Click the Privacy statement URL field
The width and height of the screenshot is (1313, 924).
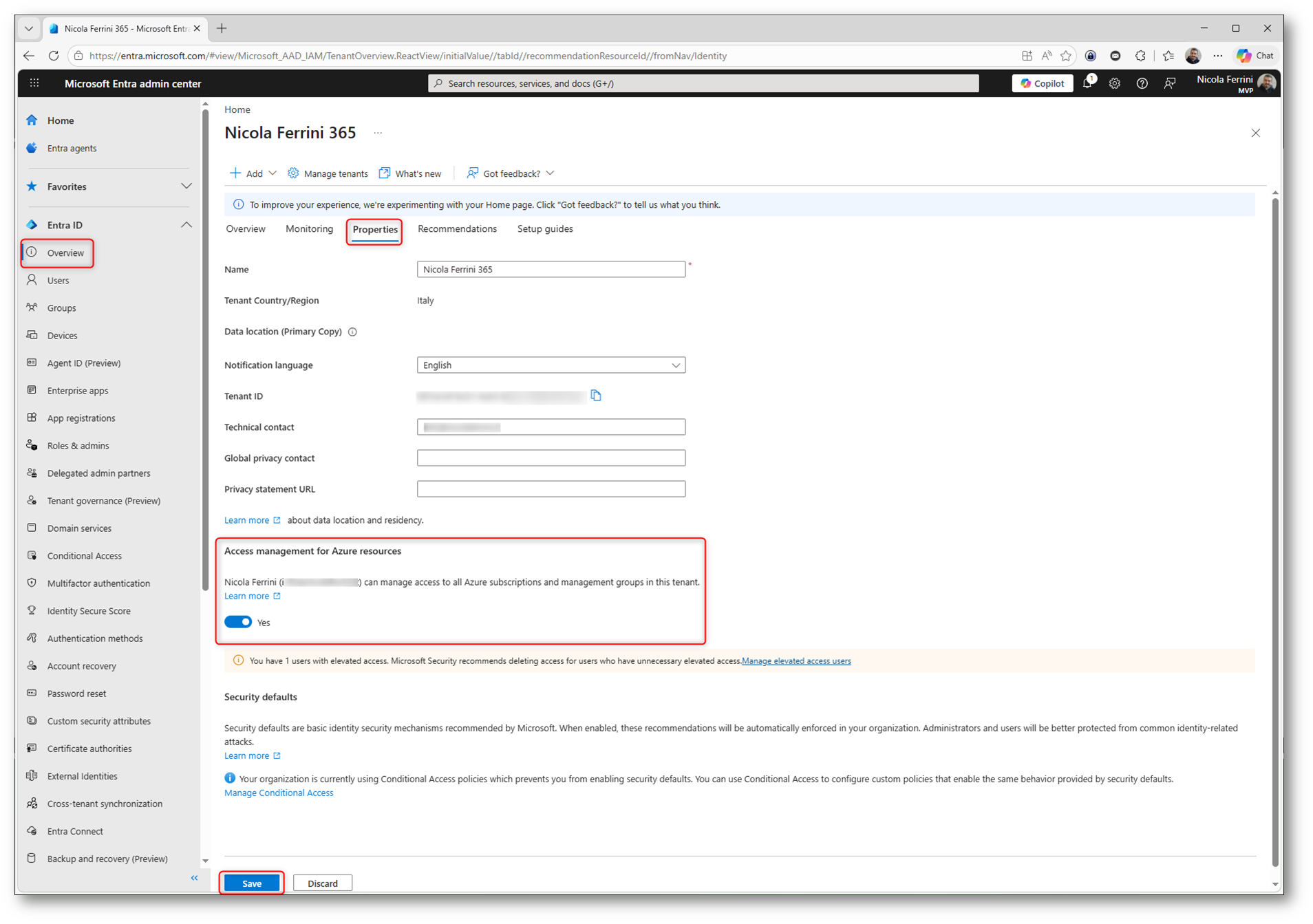551,489
